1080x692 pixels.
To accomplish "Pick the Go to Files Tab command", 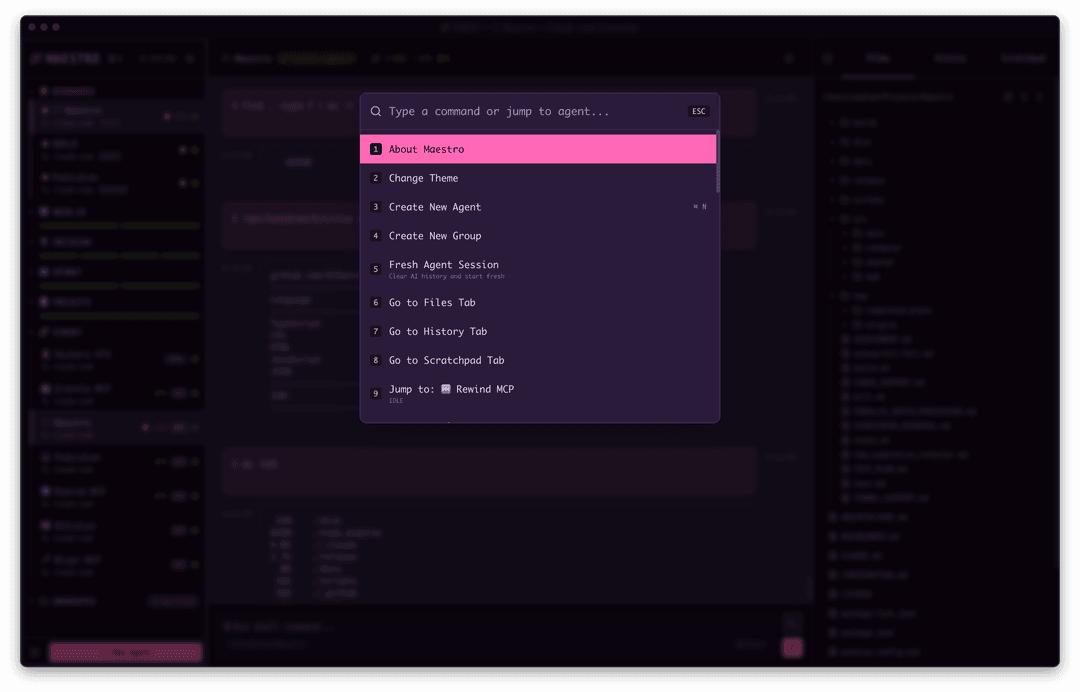I will pos(538,303).
